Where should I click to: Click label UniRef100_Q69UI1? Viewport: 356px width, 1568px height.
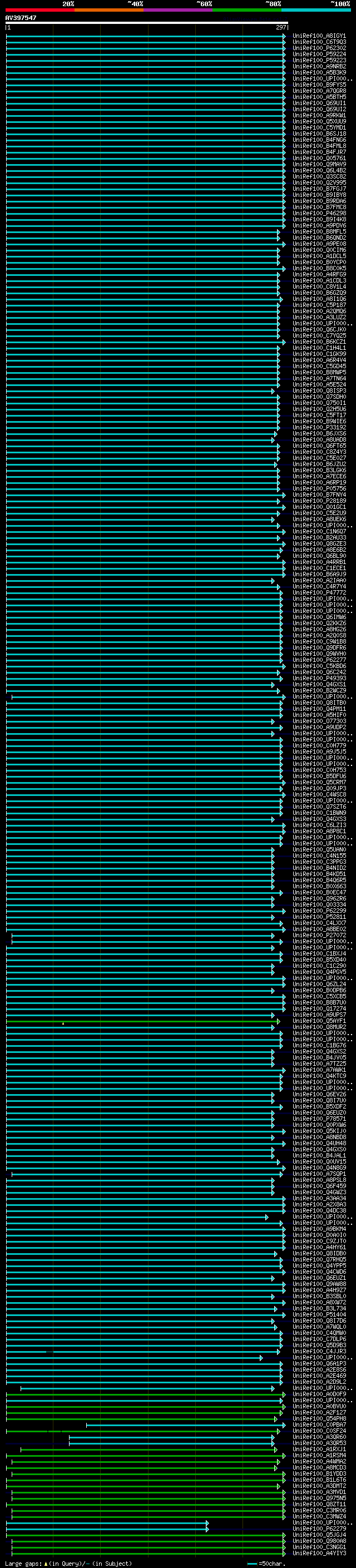pyautogui.click(x=319, y=103)
